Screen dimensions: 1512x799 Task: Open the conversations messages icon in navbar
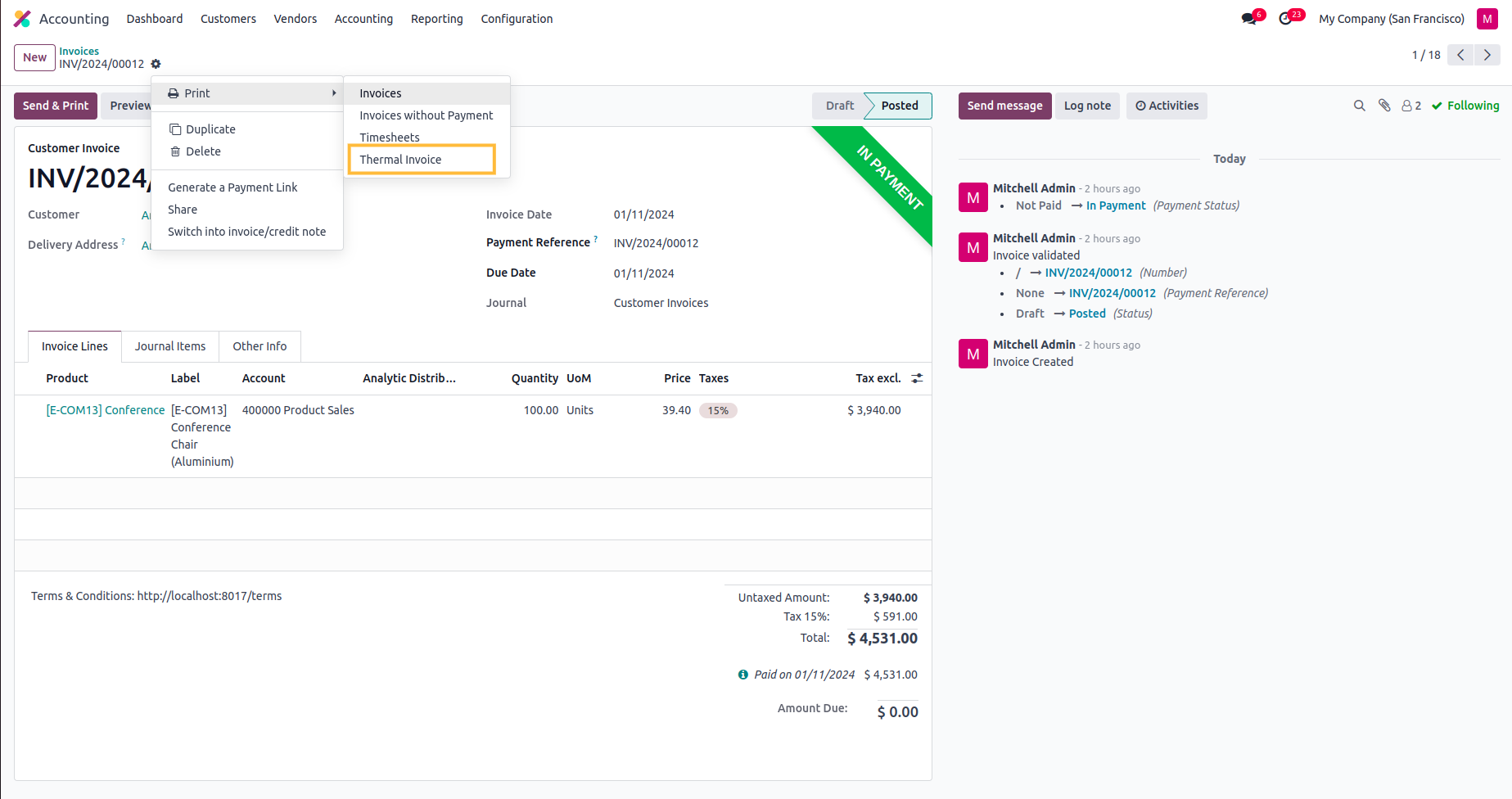click(1249, 19)
